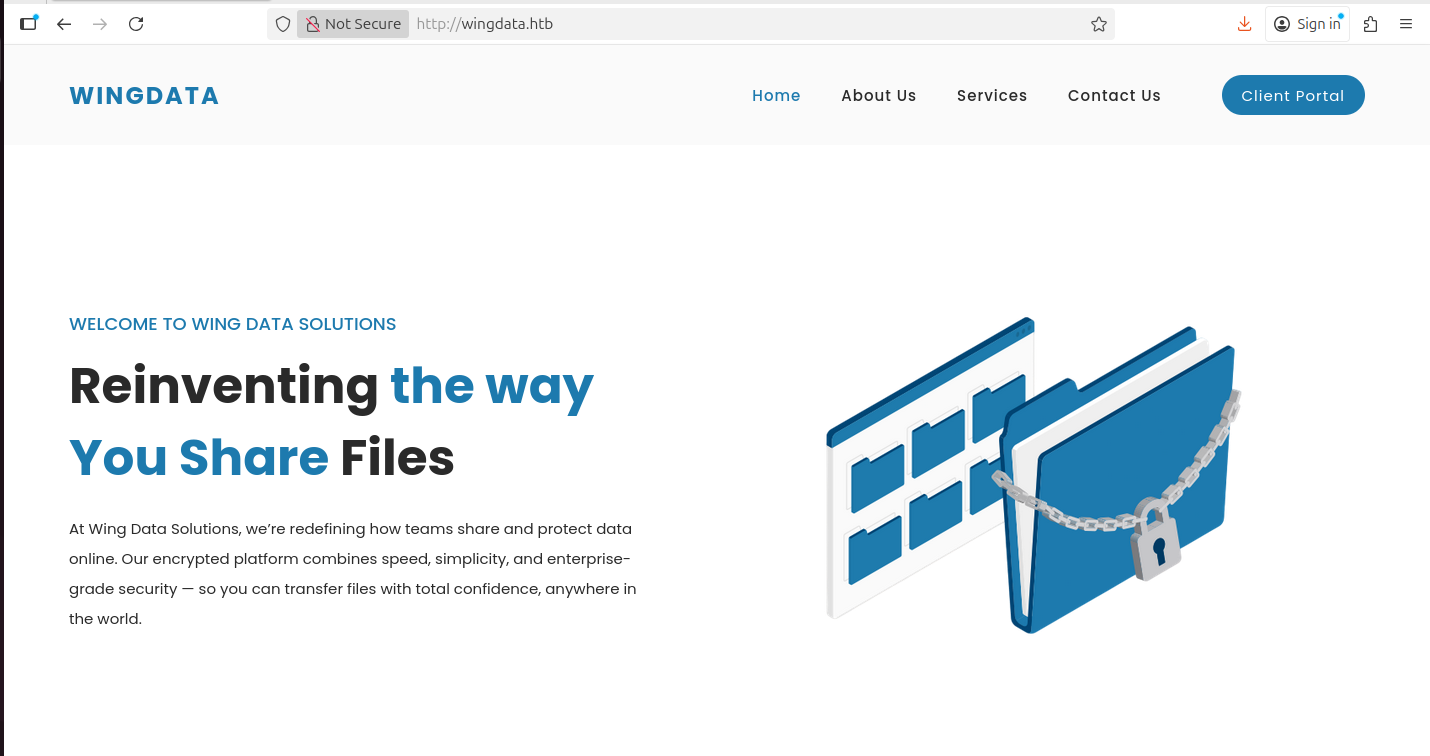Viewport: 1430px width, 756px height.
Task: Select the Home nav item
Action: pyautogui.click(x=776, y=96)
